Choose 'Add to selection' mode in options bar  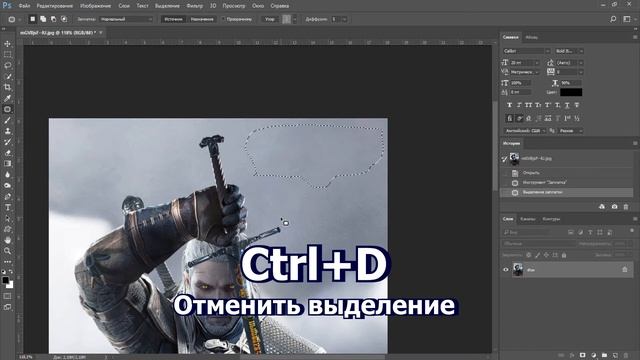(43, 19)
